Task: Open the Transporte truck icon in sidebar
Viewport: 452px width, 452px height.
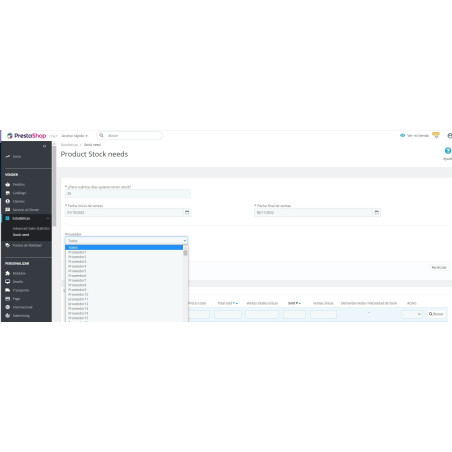Action: click(8, 290)
